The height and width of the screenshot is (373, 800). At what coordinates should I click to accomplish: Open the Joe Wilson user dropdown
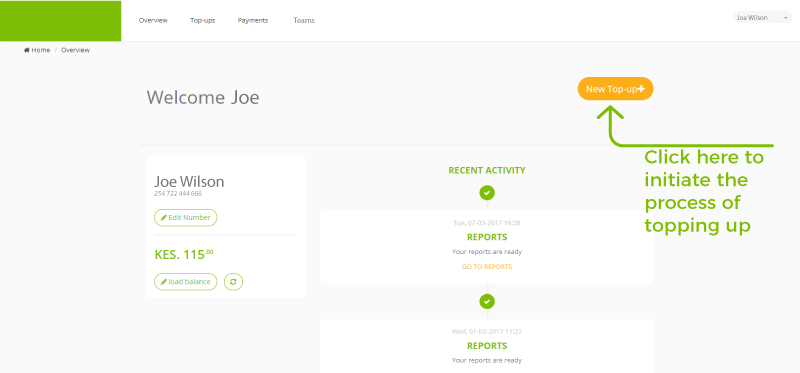[763, 17]
